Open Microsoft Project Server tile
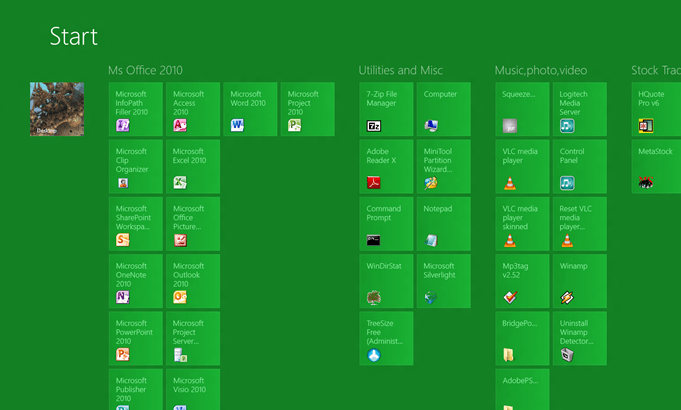 [193, 338]
